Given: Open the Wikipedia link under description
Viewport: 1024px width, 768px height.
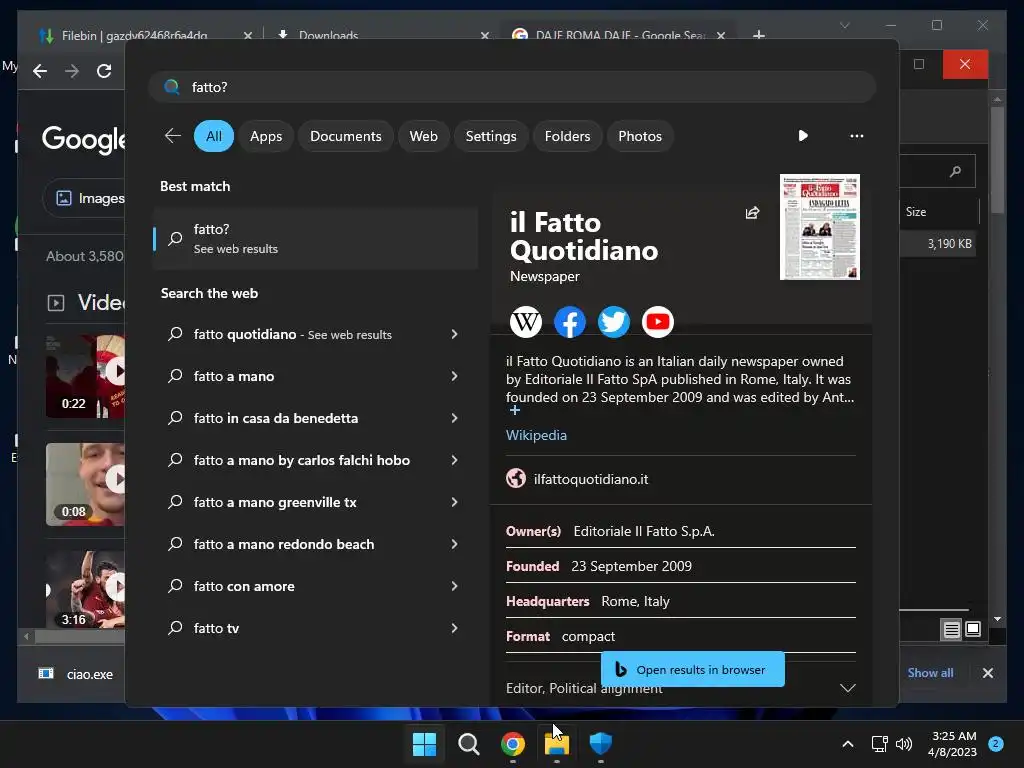Looking at the screenshot, I should (x=536, y=435).
